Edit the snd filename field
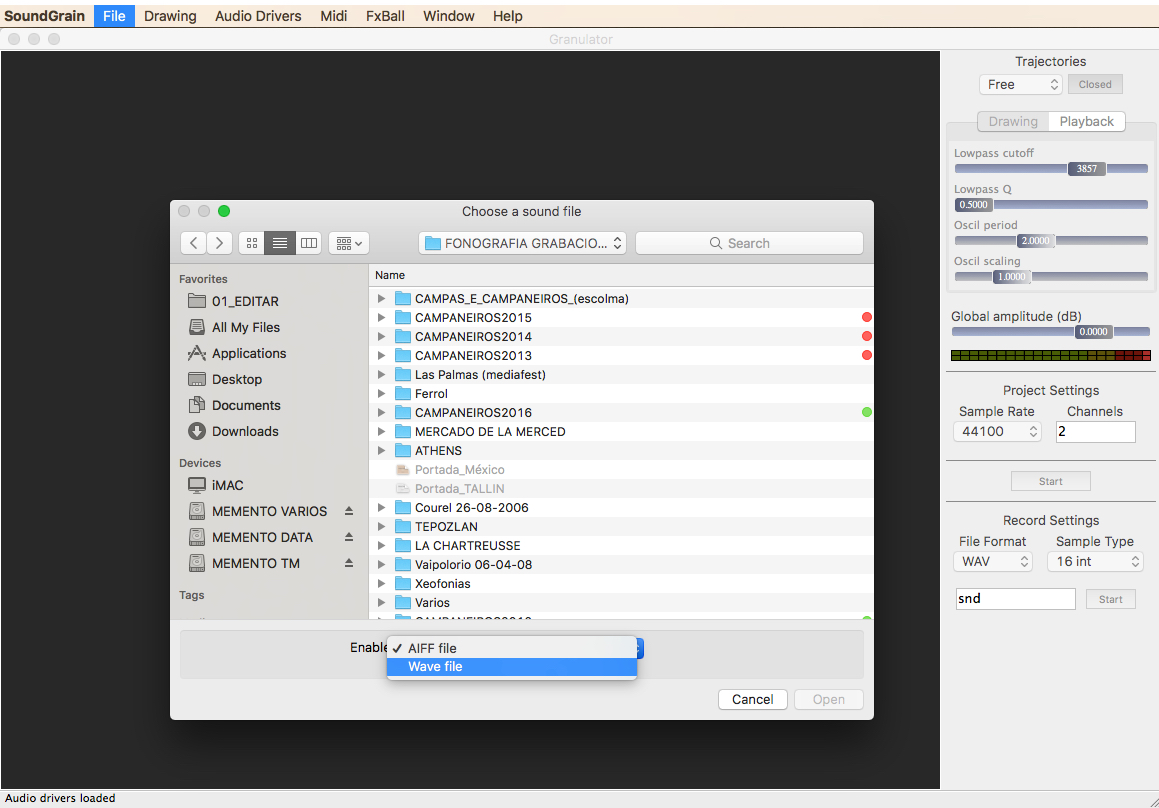The width and height of the screenshot is (1159, 808). (1015, 598)
